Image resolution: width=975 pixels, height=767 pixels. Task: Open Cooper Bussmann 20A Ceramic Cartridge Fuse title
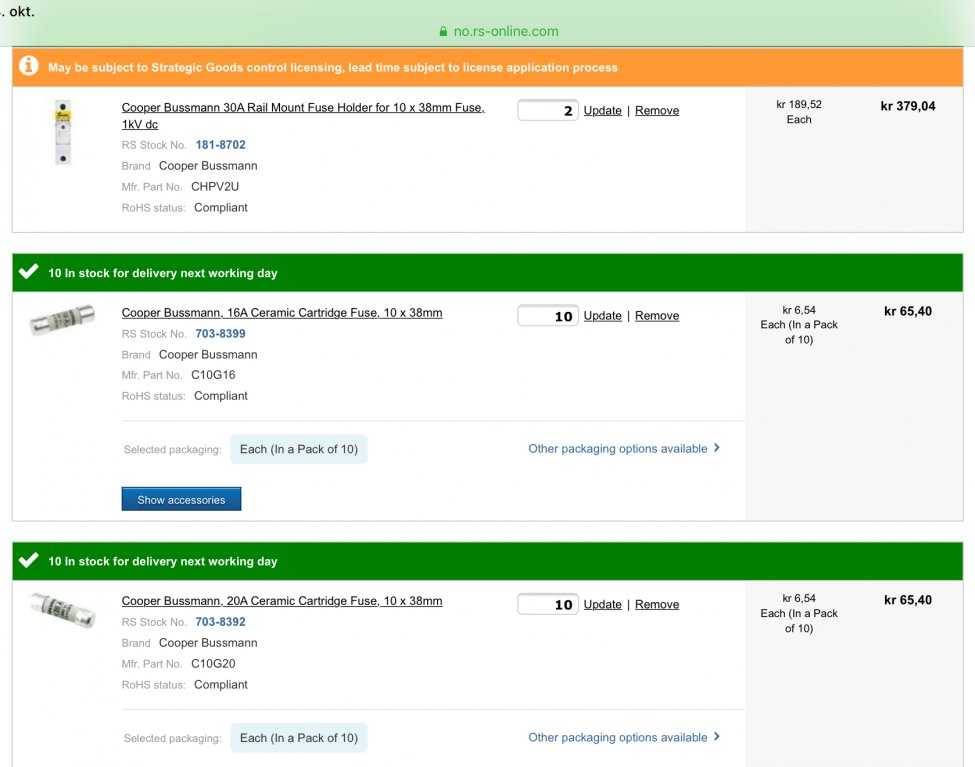click(x=282, y=601)
